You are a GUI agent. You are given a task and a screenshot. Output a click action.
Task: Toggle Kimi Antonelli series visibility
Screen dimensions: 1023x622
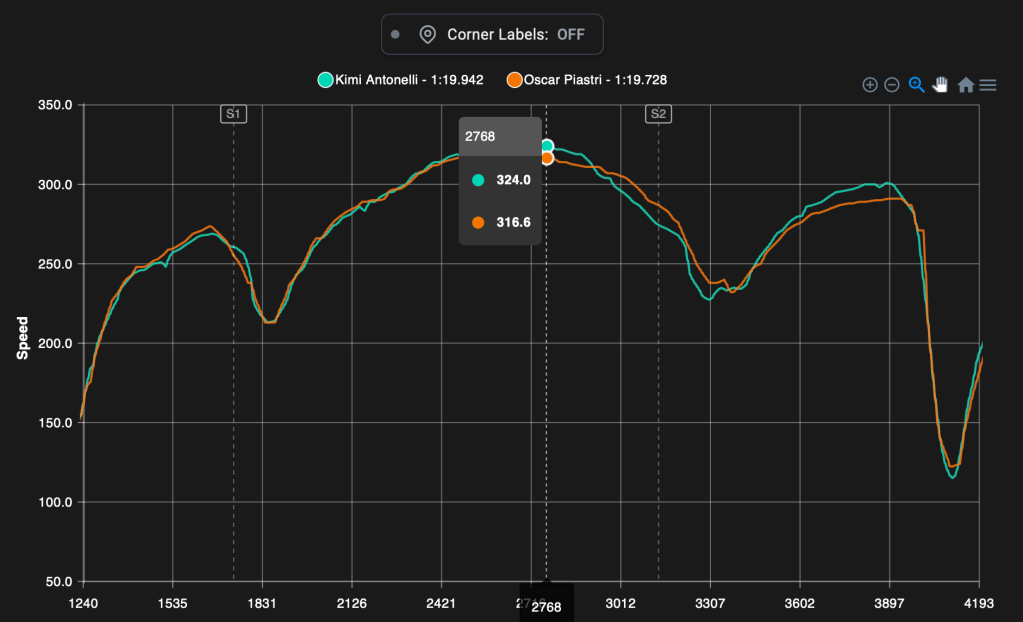coord(401,80)
